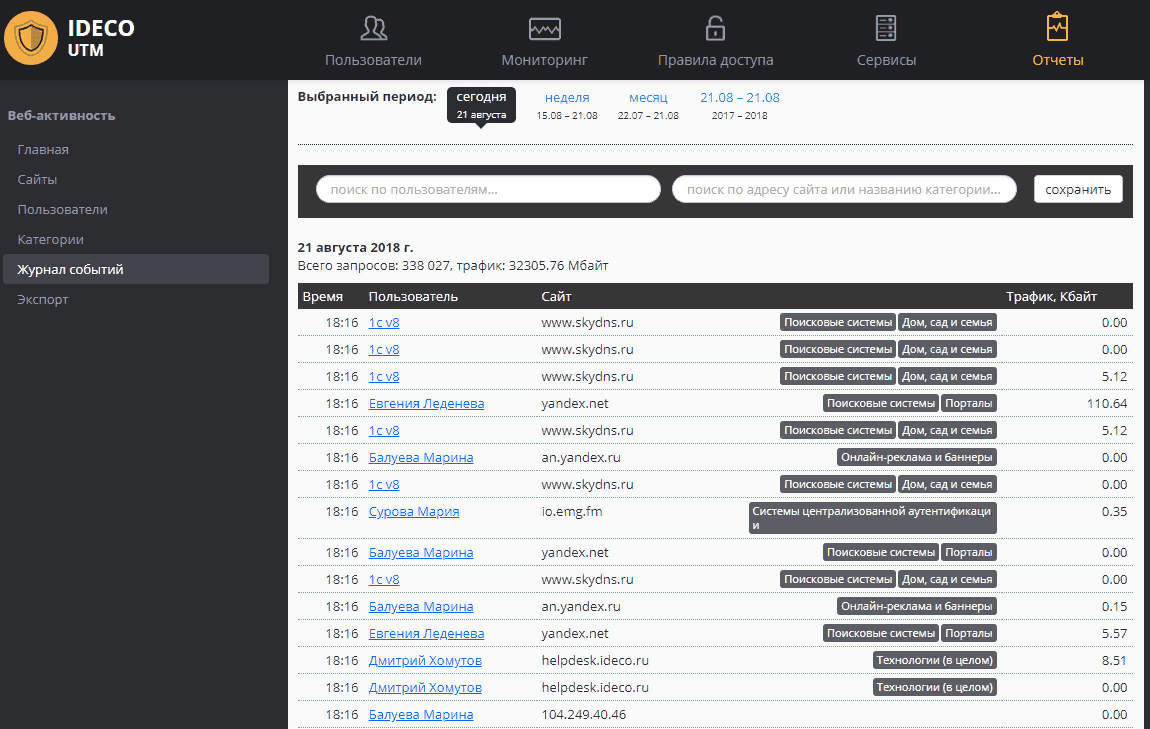Click the Онлайн-реклама и баннеры category tag
Viewport: 1150px width, 729px height.
pyautogui.click(x=917, y=457)
